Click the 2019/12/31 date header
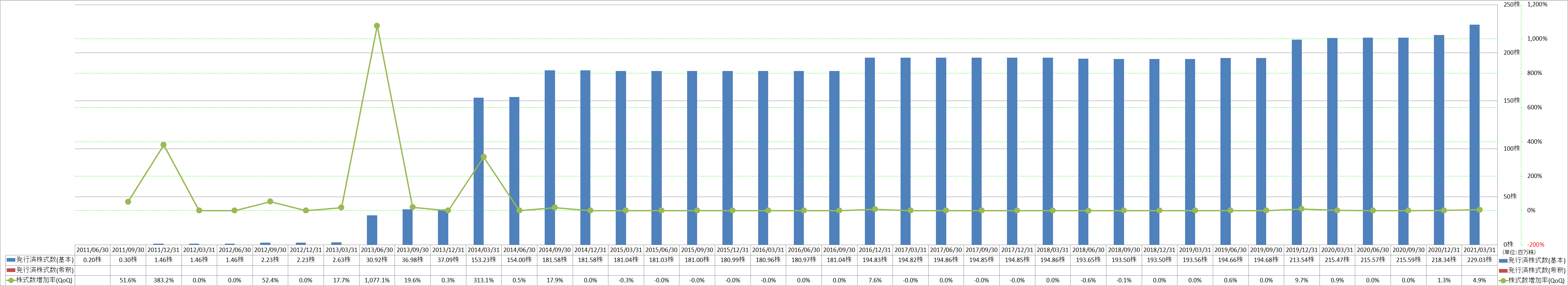Viewport: 1568px width, 286px height. tap(1302, 250)
